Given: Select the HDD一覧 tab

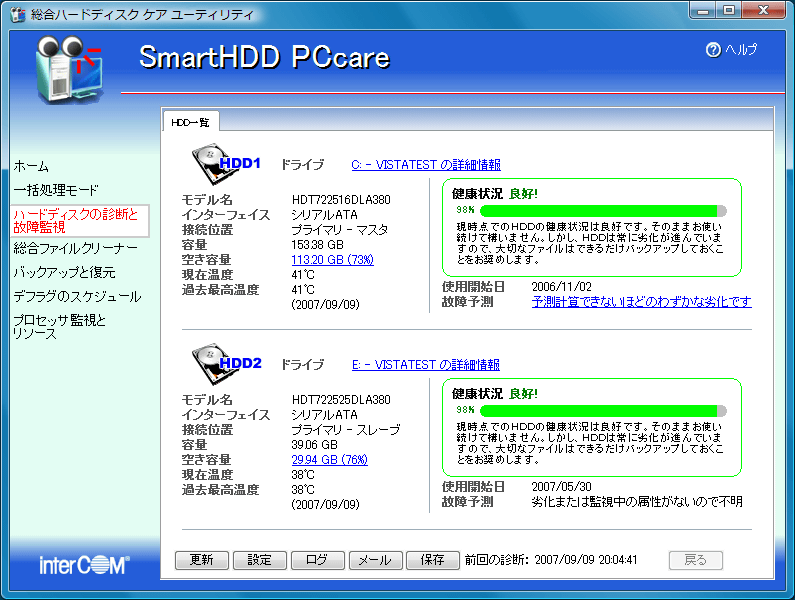Looking at the screenshot, I should tap(190, 122).
